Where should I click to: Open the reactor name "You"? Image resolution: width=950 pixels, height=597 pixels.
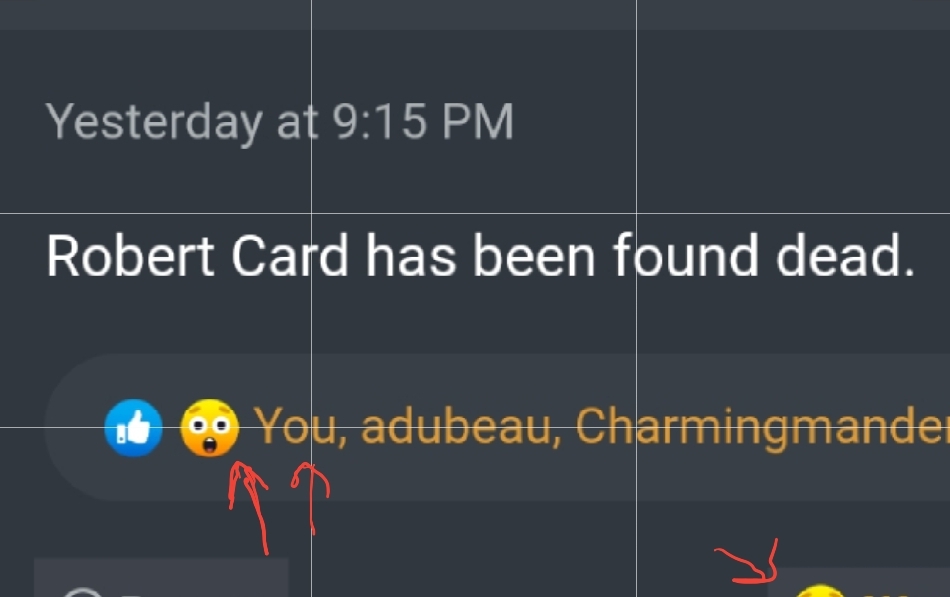click(295, 427)
